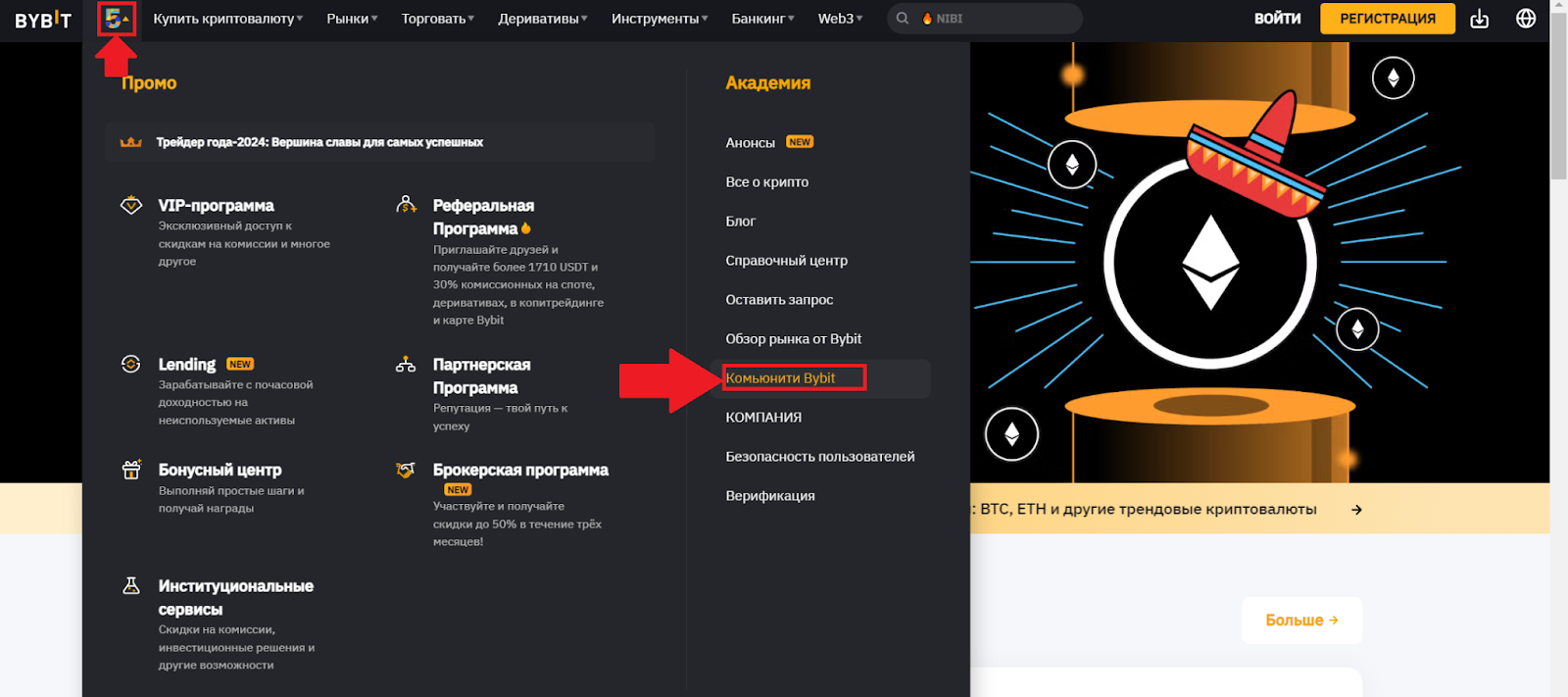The image size is (1568, 697).
Task: Click the Bybit logo
Action: tap(43, 19)
